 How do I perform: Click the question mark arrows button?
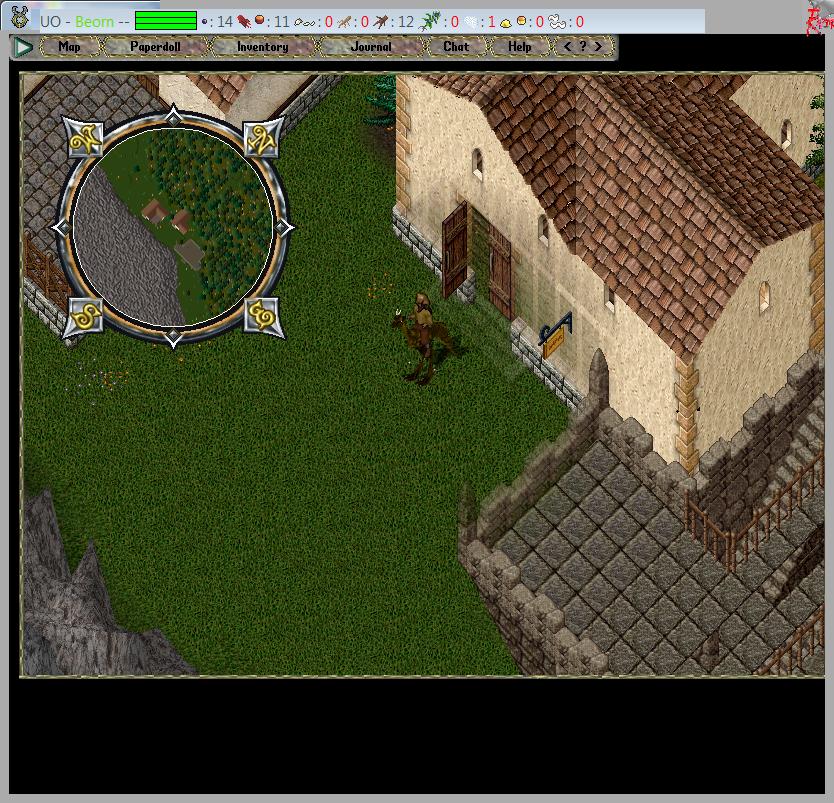pyautogui.click(x=583, y=47)
